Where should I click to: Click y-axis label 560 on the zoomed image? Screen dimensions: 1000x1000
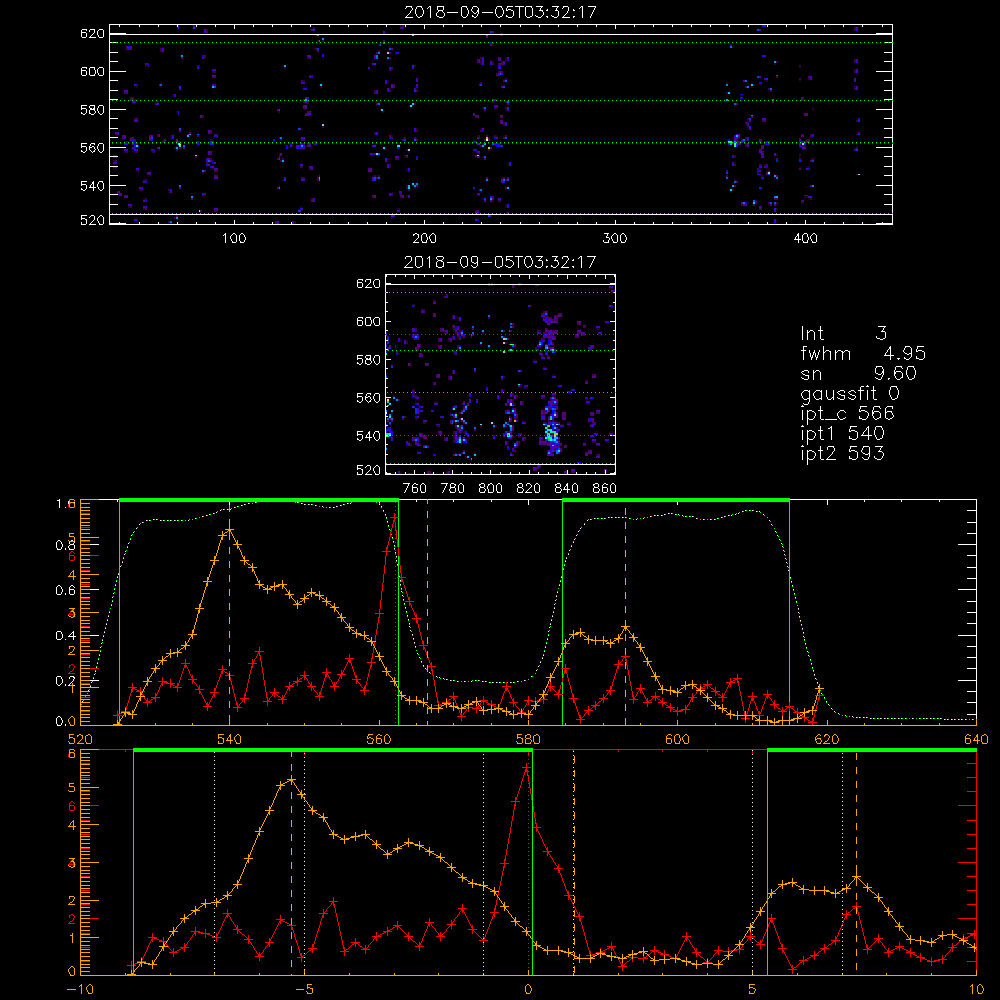click(368, 398)
